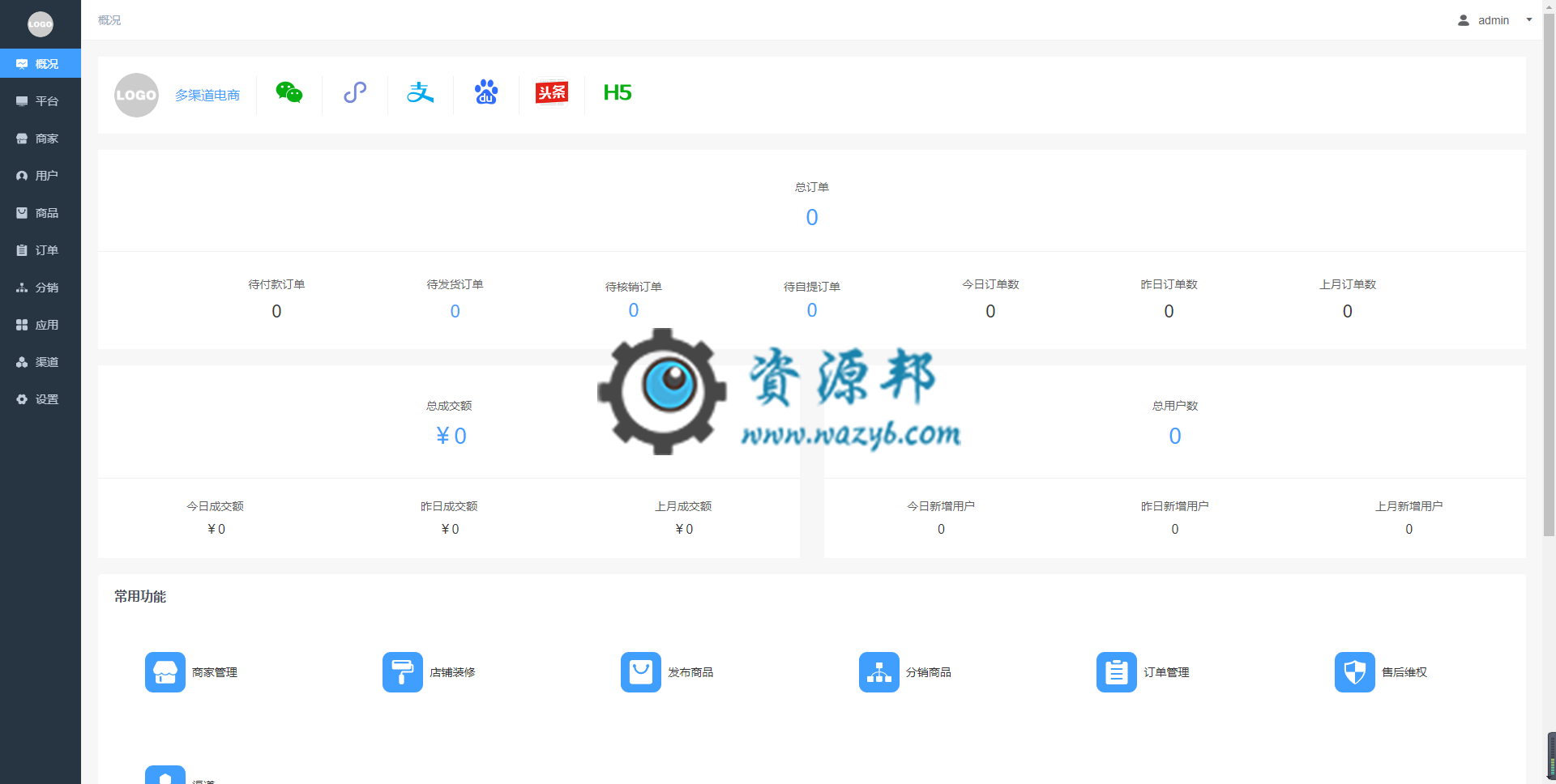Click the 待核销订单 count
1556x784 pixels.
pos(634,310)
